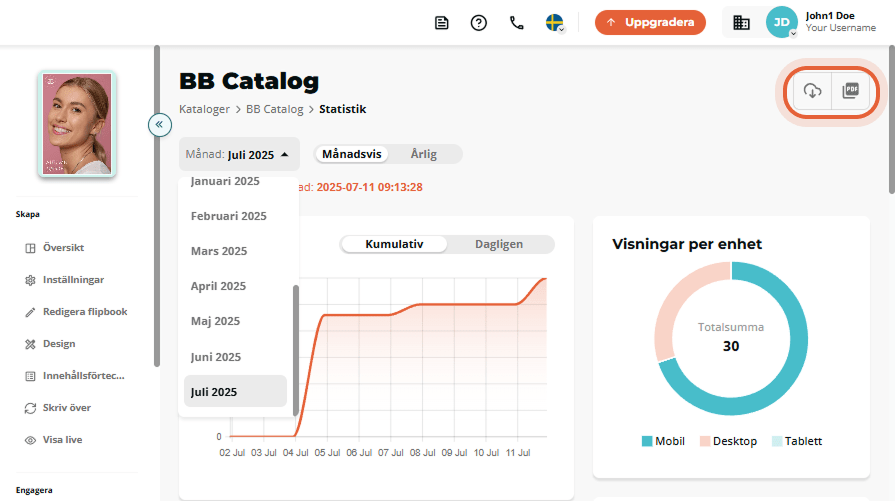Click the John1 Doe username text

(830, 16)
